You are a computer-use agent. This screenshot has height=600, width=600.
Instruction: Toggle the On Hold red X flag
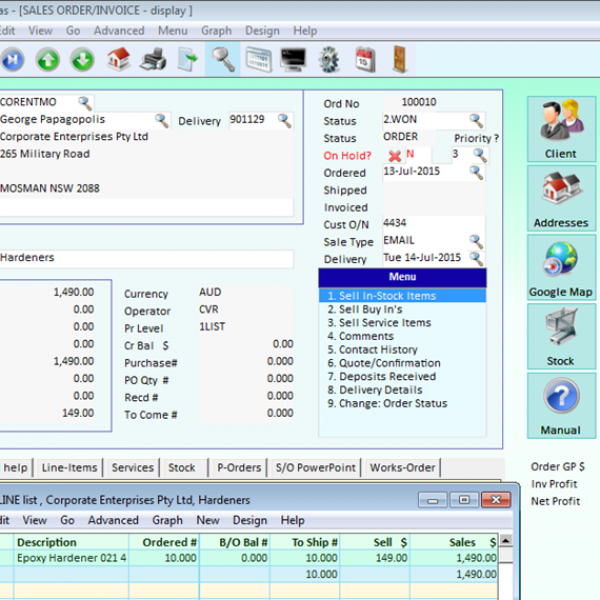tap(395, 155)
